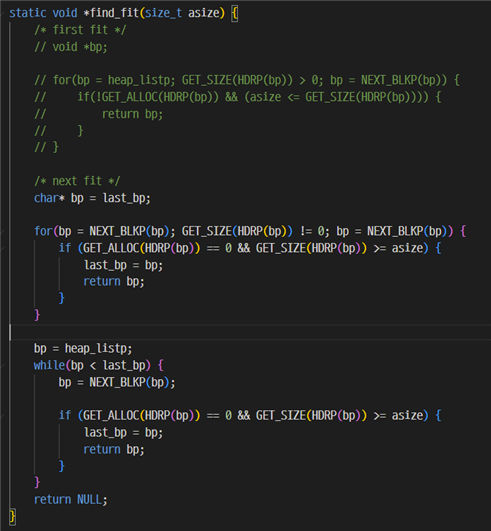The height and width of the screenshot is (531, 491).
Task: Click the 'static' keyword
Action: 28,13
